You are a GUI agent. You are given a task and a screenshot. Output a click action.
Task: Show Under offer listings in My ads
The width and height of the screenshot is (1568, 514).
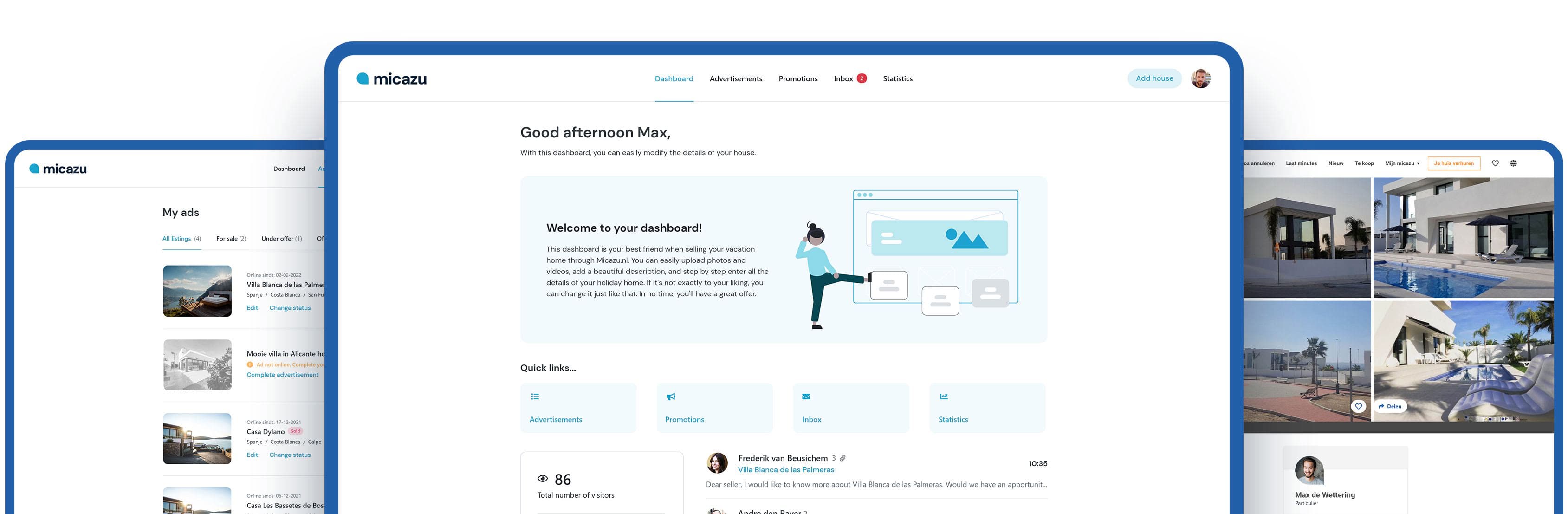(x=281, y=239)
